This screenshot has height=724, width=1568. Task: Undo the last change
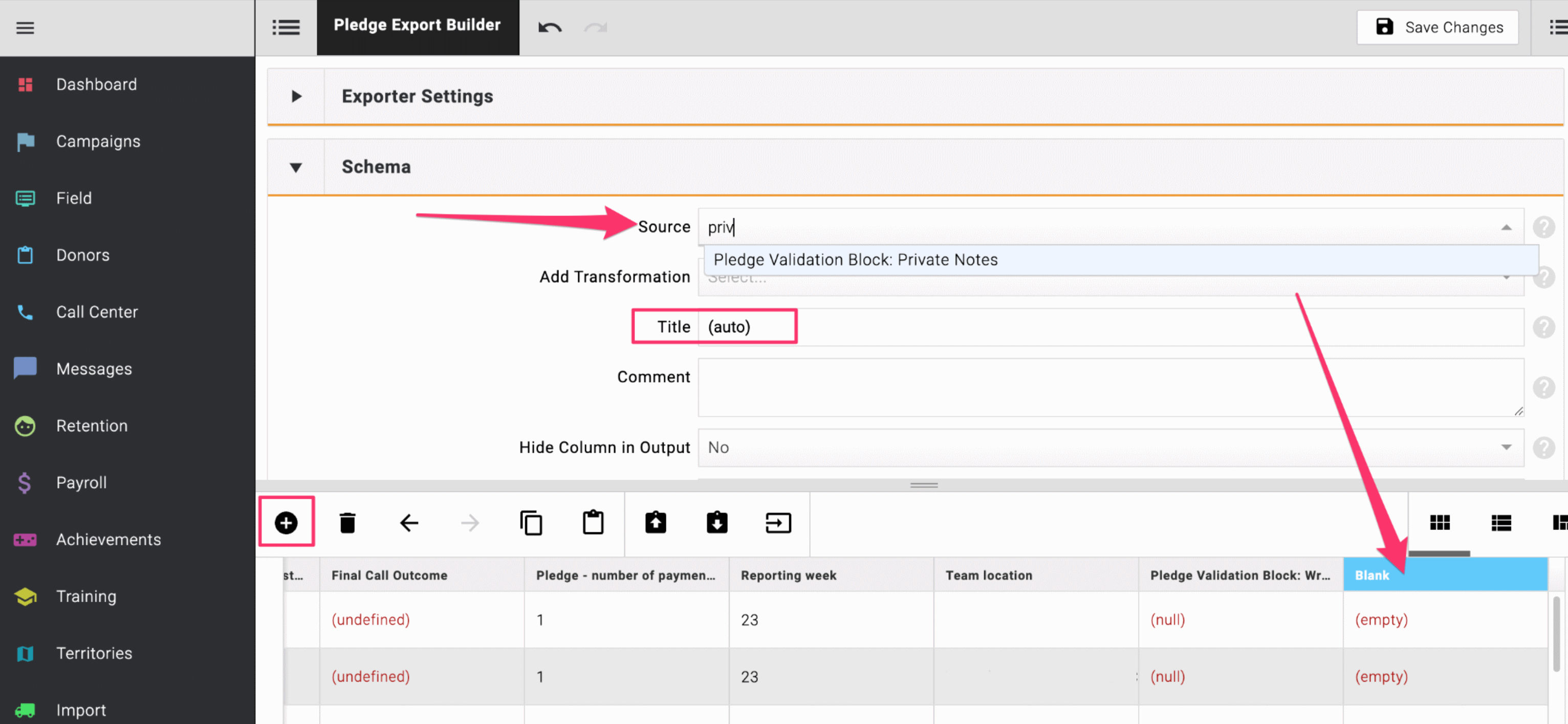(x=550, y=28)
